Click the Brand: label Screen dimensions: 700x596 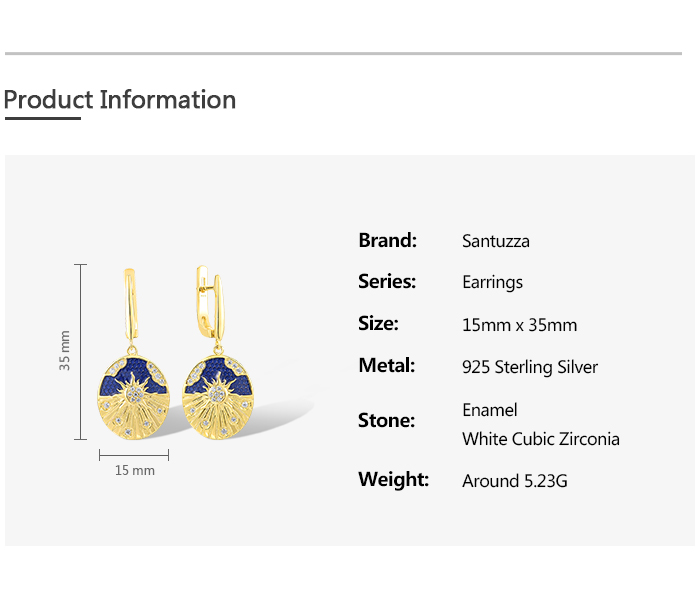click(x=387, y=240)
